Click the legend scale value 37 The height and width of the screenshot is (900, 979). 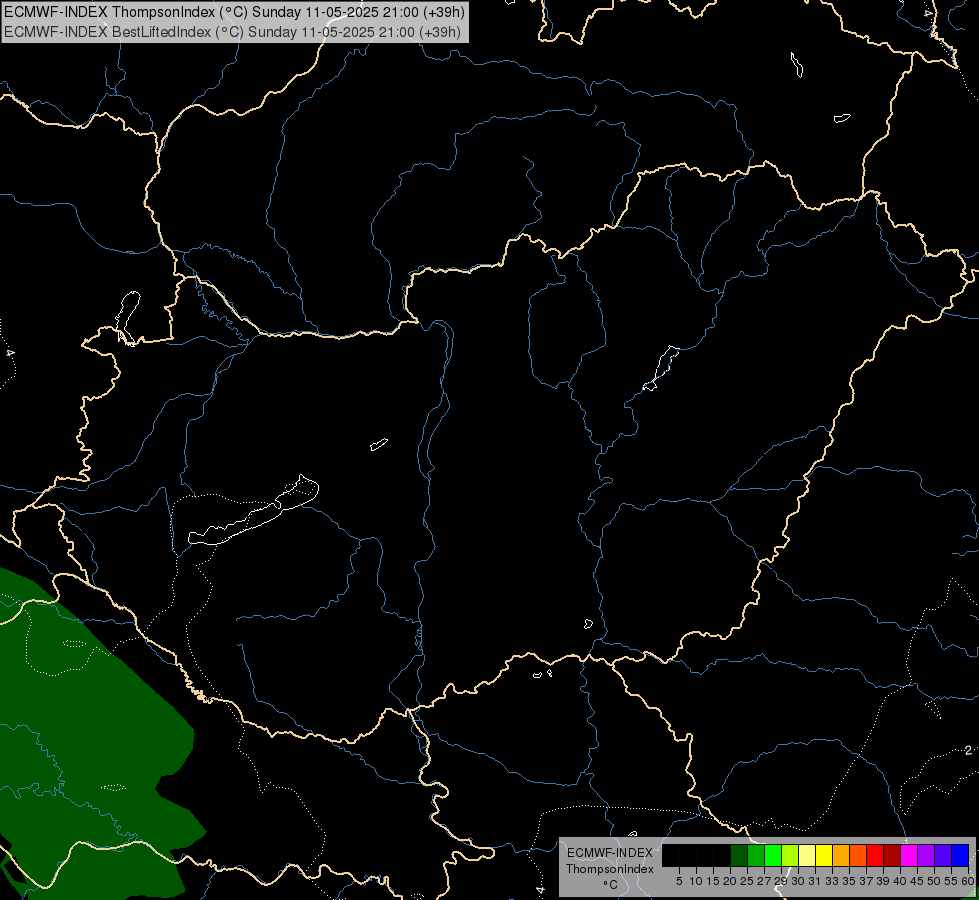[x=866, y=881]
